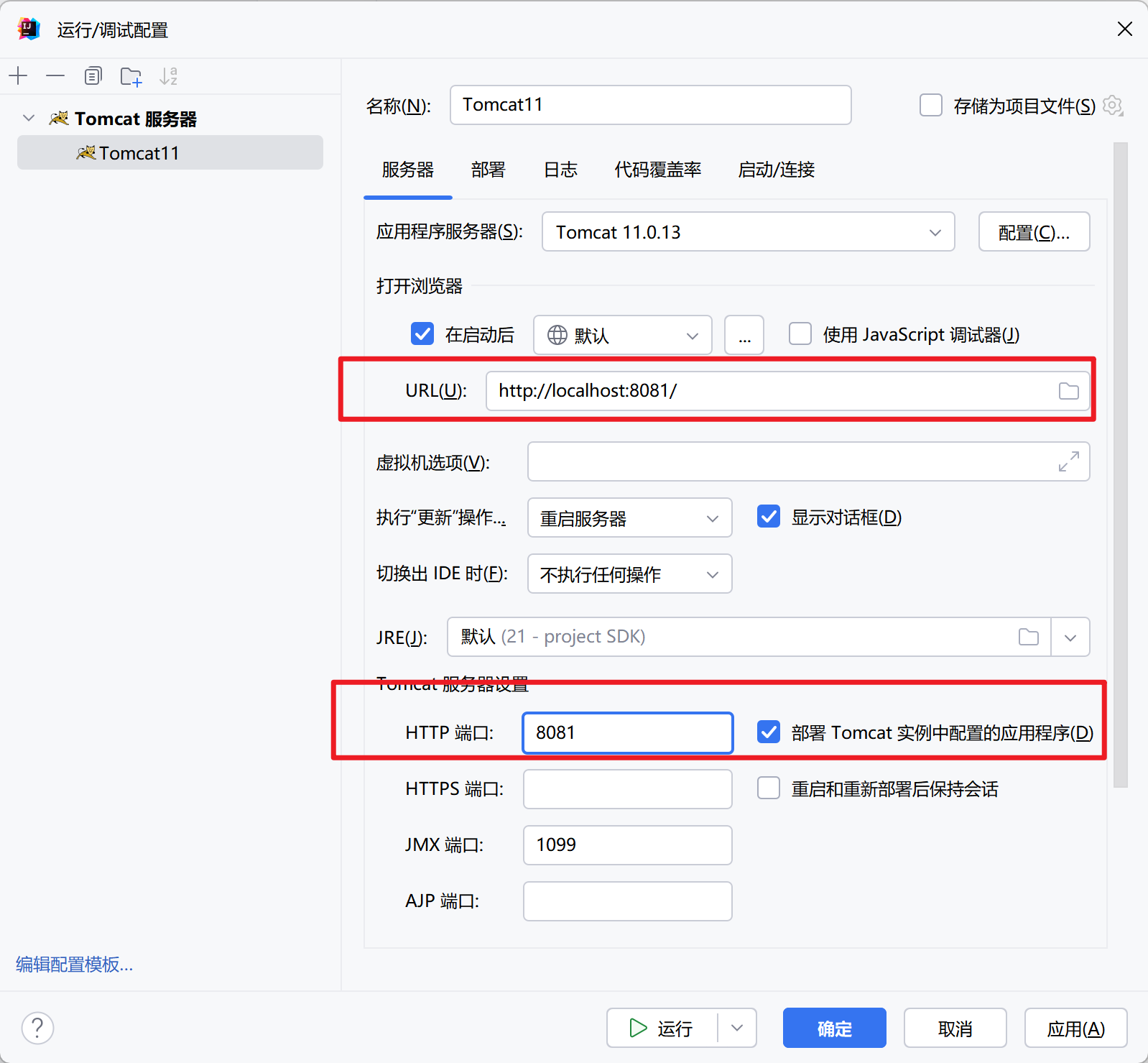Click the JMX 端口 input field
The height and width of the screenshot is (1063, 1148).
(x=628, y=845)
